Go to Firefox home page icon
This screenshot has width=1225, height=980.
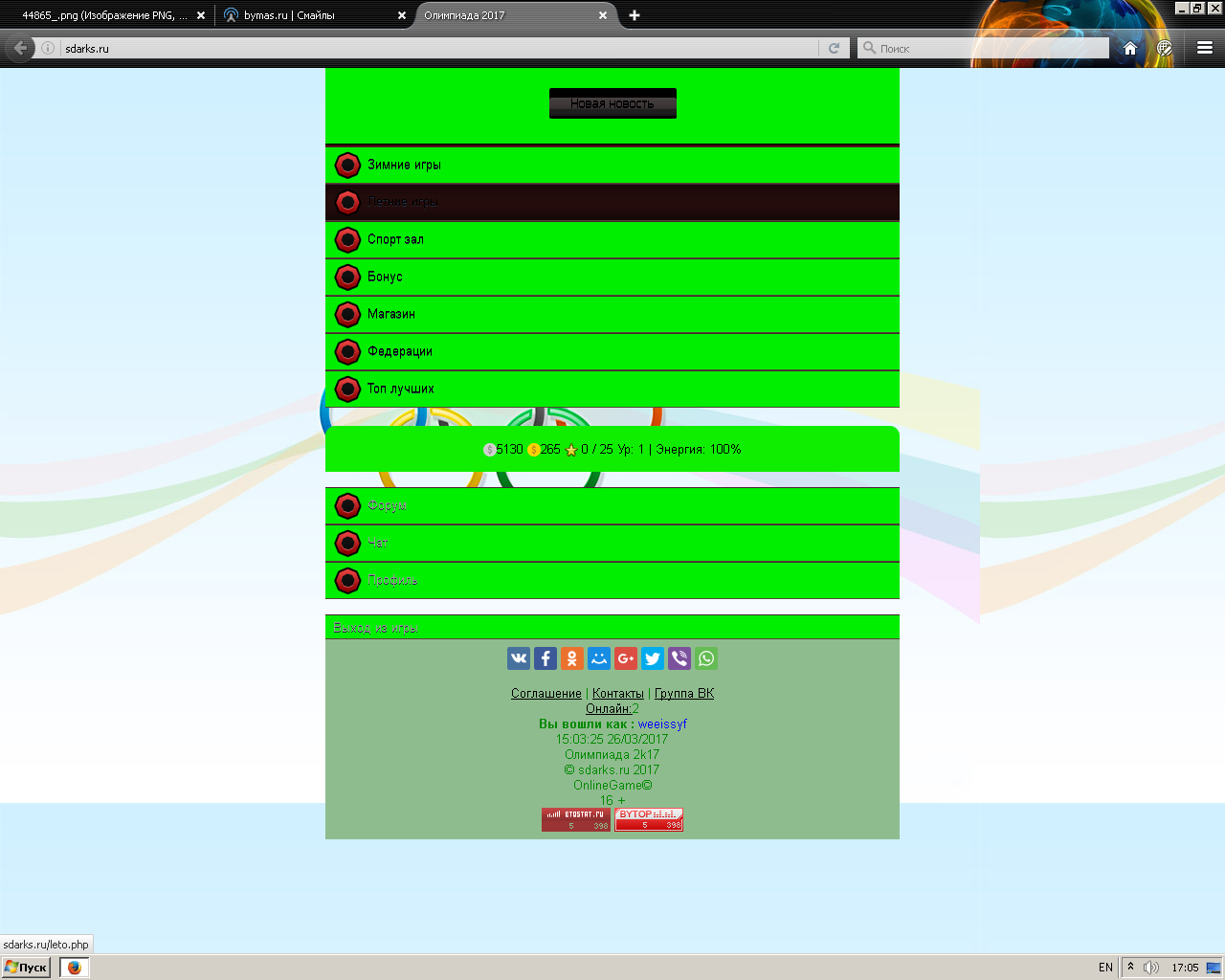pos(1130,48)
